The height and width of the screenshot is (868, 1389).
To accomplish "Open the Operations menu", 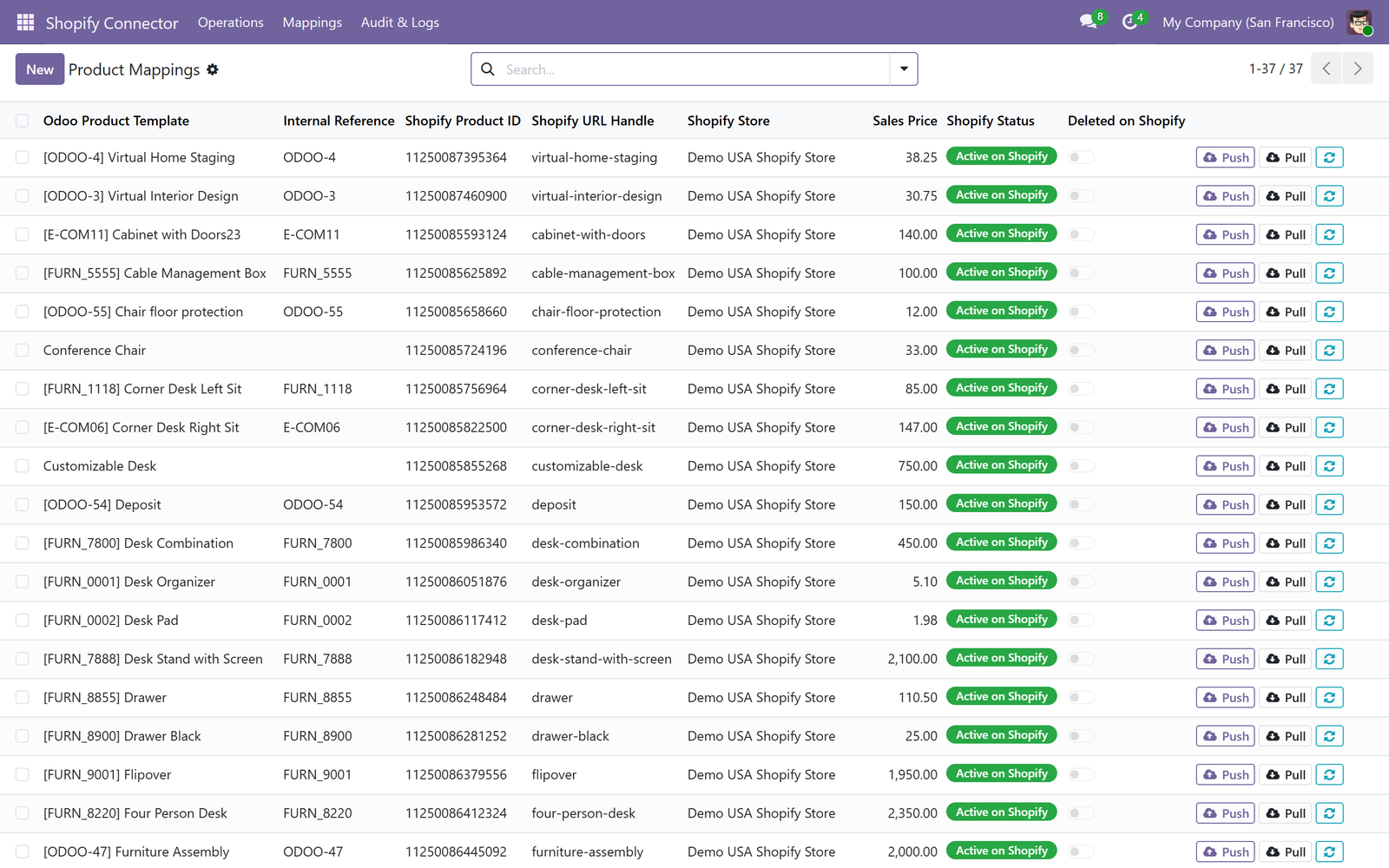I will [230, 23].
